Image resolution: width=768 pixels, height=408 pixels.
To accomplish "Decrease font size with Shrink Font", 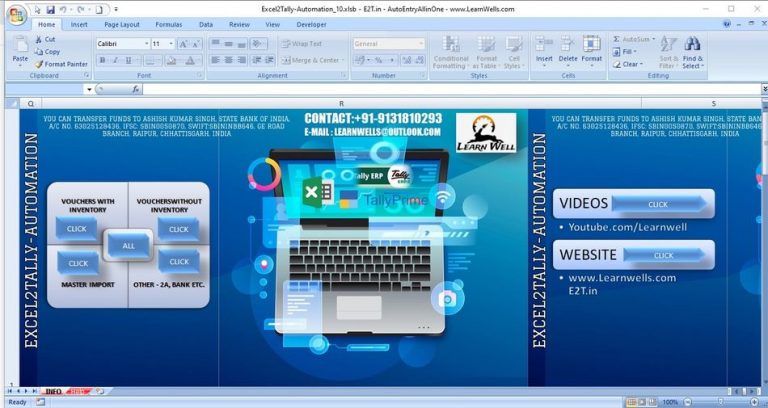I will point(195,44).
